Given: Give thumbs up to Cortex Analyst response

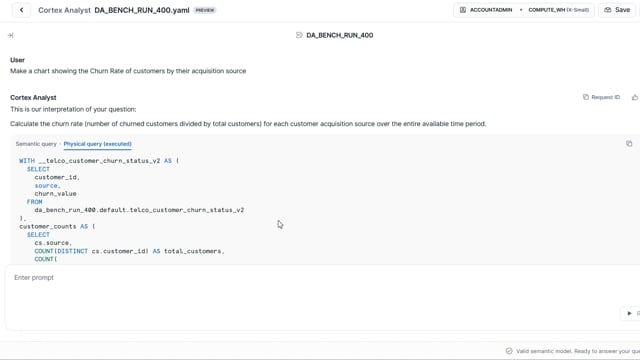Looking at the screenshot, I should tap(635, 97).
